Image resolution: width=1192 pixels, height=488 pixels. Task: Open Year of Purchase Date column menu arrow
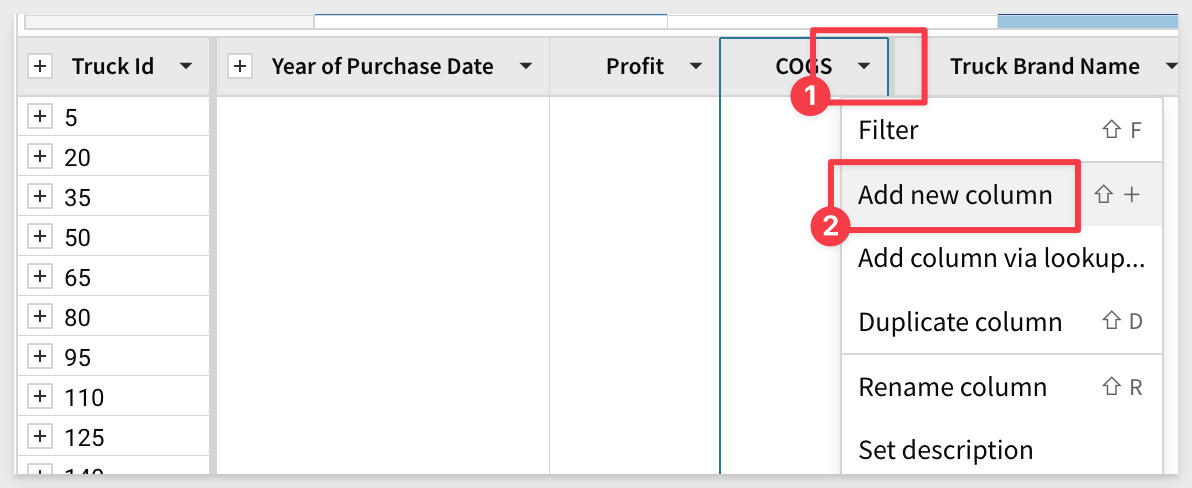[525, 67]
